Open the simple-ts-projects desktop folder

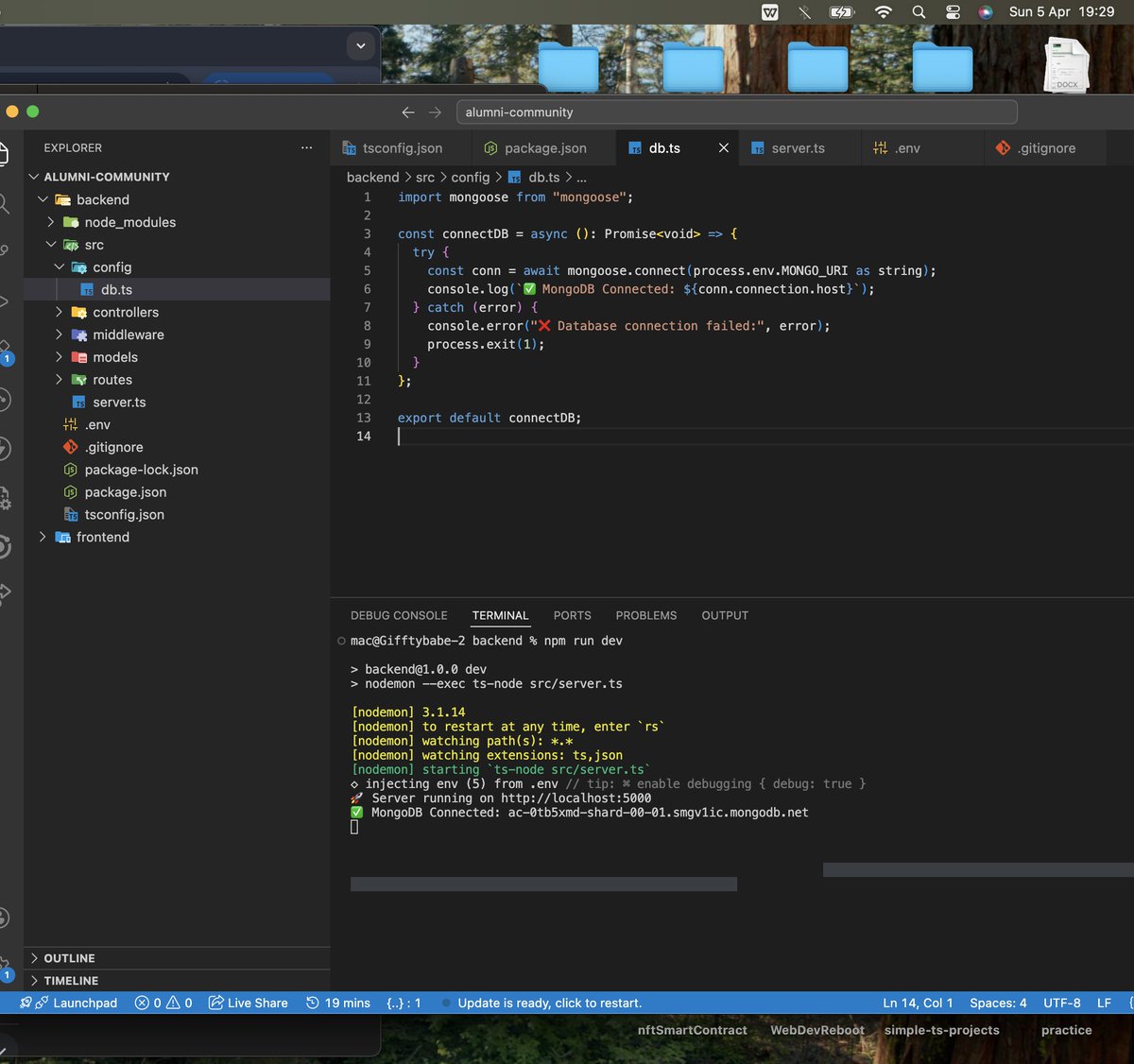[x=942, y=1030]
